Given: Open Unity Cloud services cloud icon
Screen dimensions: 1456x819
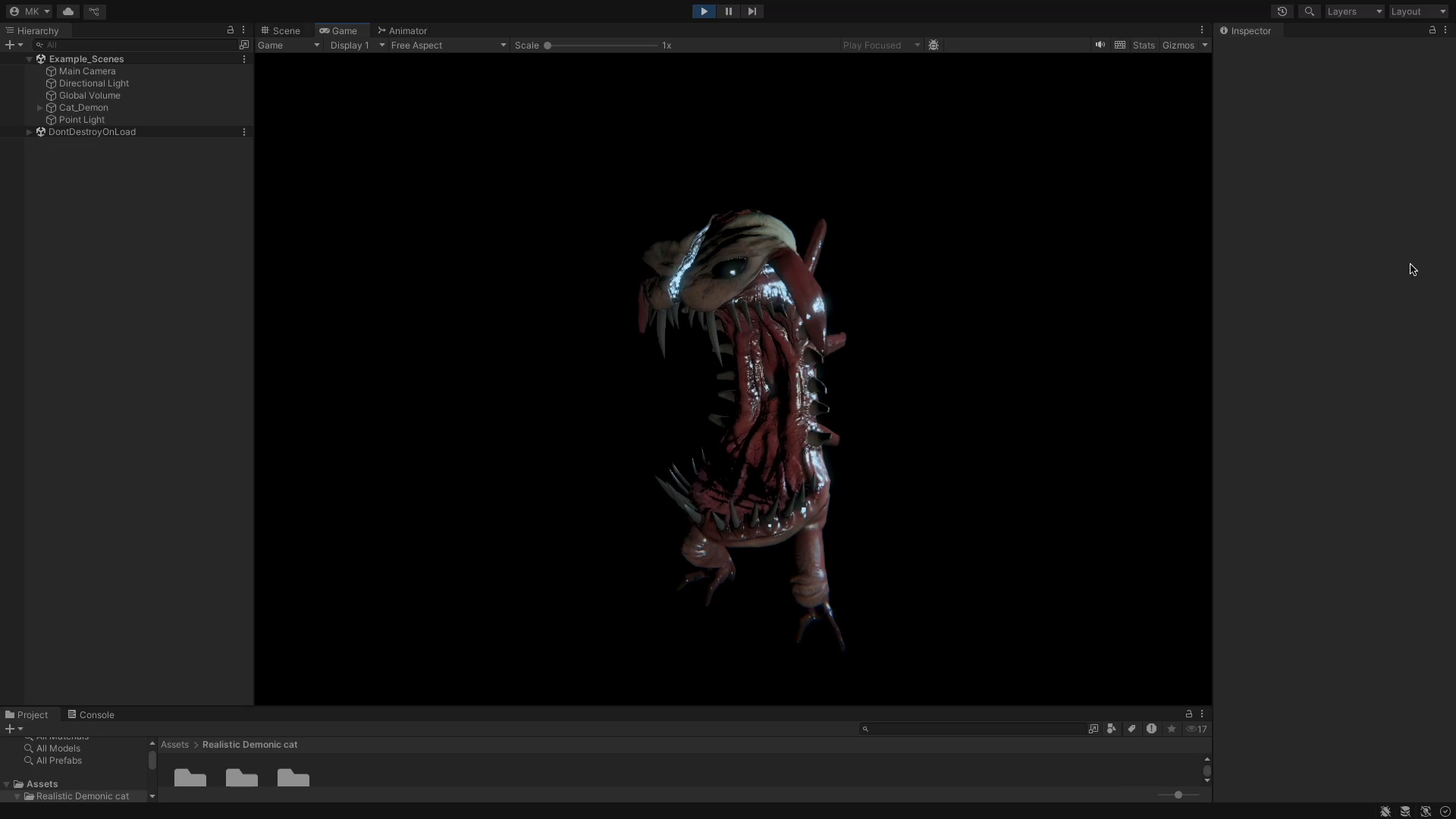Looking at the screenshot, I should 68,11.
